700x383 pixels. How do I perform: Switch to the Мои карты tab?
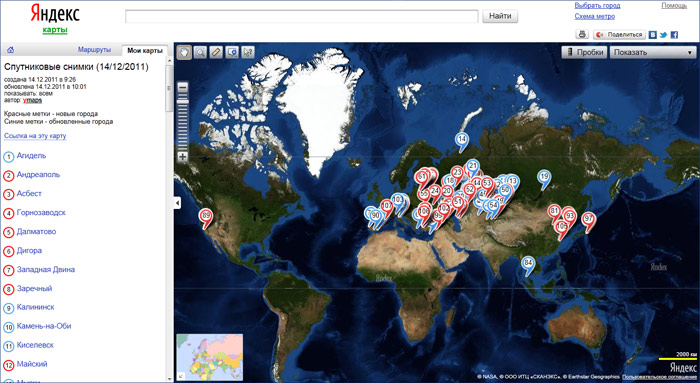point(145,50)
